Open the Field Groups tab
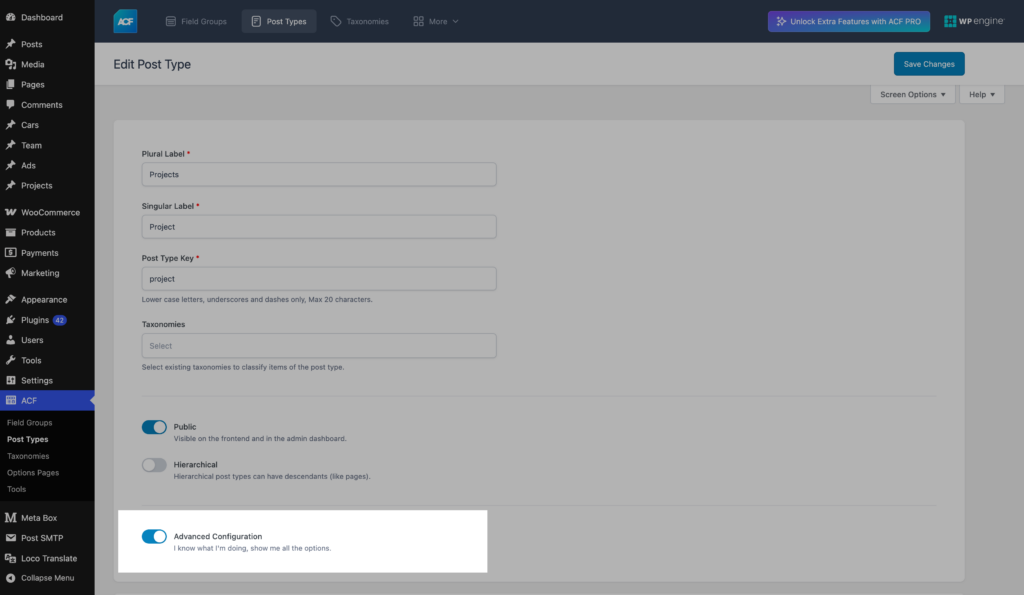The height and width of the screenshot is (595, 1024). 196,22
